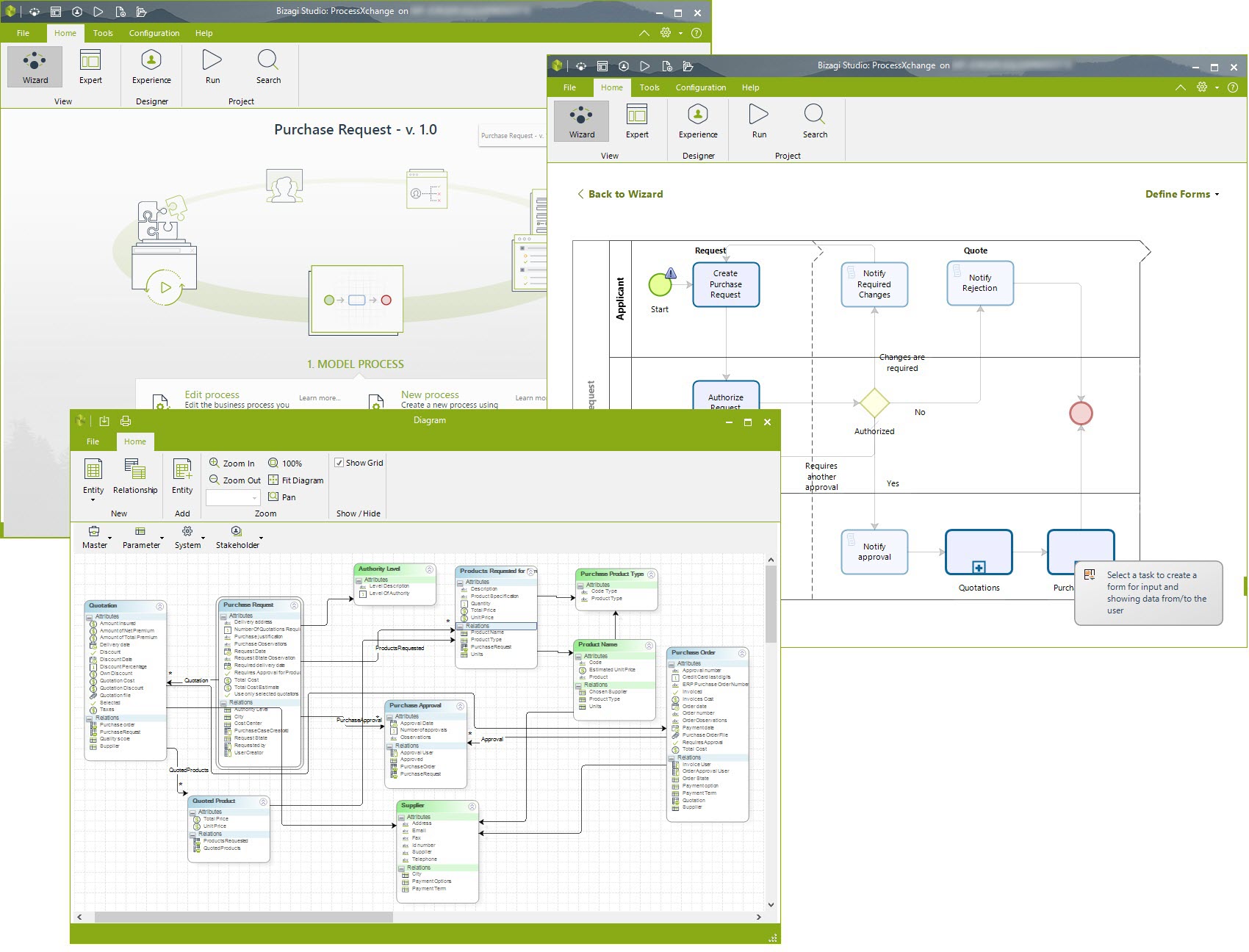Toggle the Show Grid checkbox
Viewport: 1249px width, 952px height.
pyautogui.click(x=339, y=463)
